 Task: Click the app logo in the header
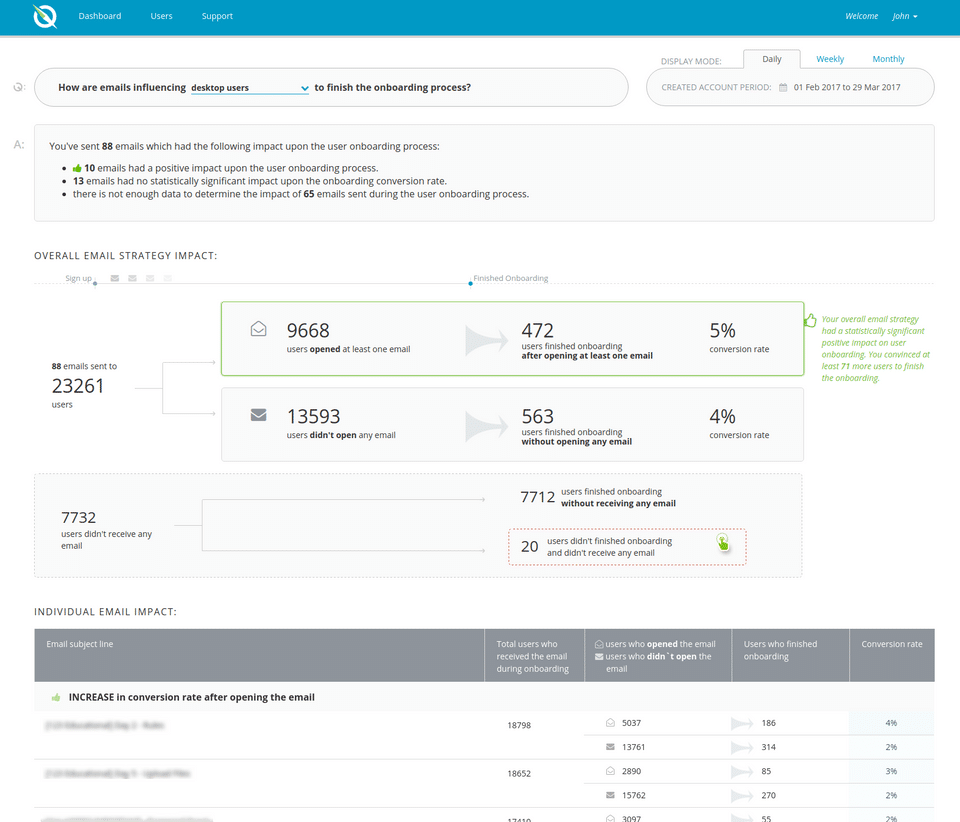tap(44, 16)
